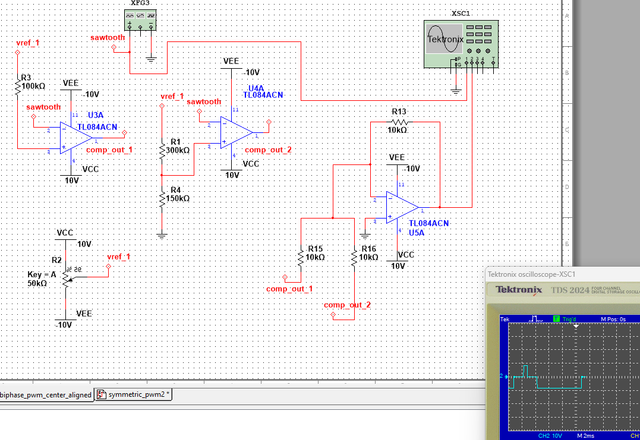This screenshot has width=640, height=440.
Task: Click the VCC label above potentiometer R2
Action: (x=64, y=233)
